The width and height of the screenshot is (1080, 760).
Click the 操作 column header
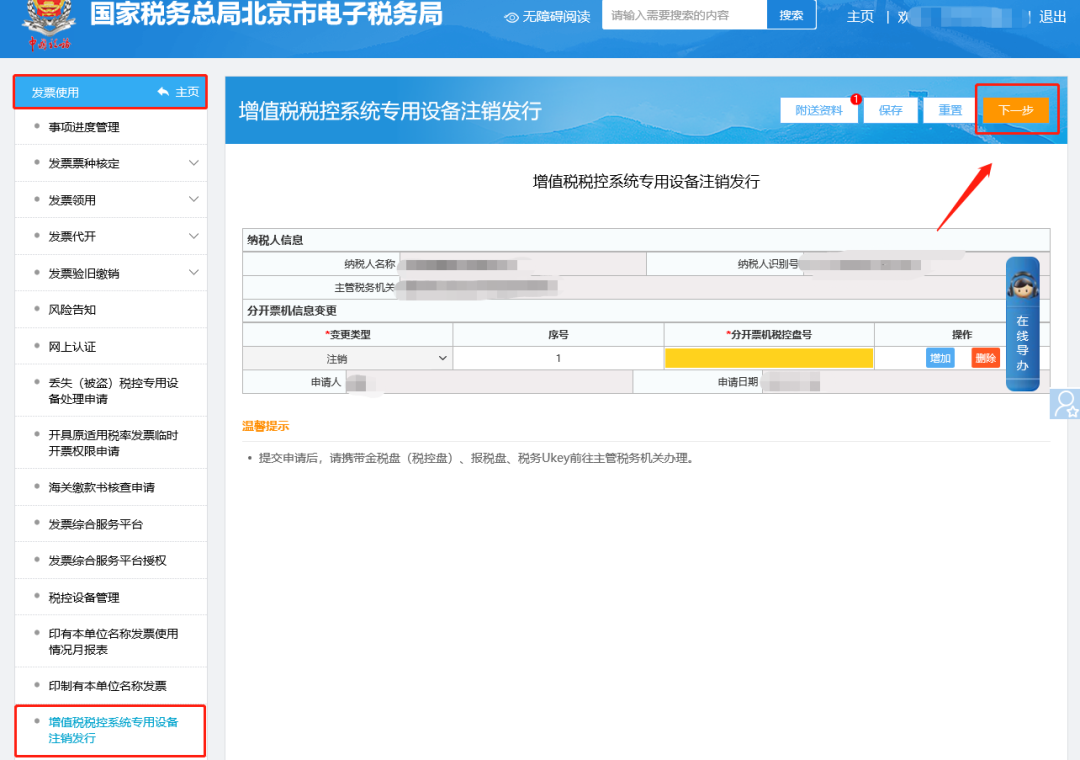pyautogui.click(x=962, y=334)
